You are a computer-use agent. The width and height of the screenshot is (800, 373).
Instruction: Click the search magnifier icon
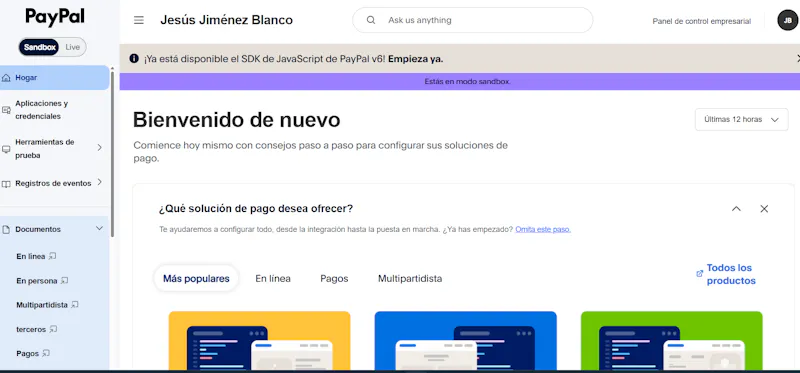coord(371,20)
